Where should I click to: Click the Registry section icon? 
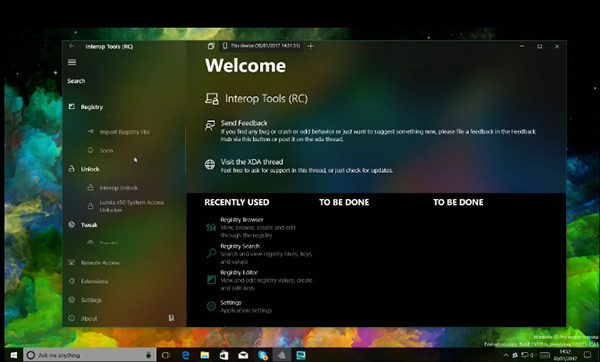(x=72, y=106)
